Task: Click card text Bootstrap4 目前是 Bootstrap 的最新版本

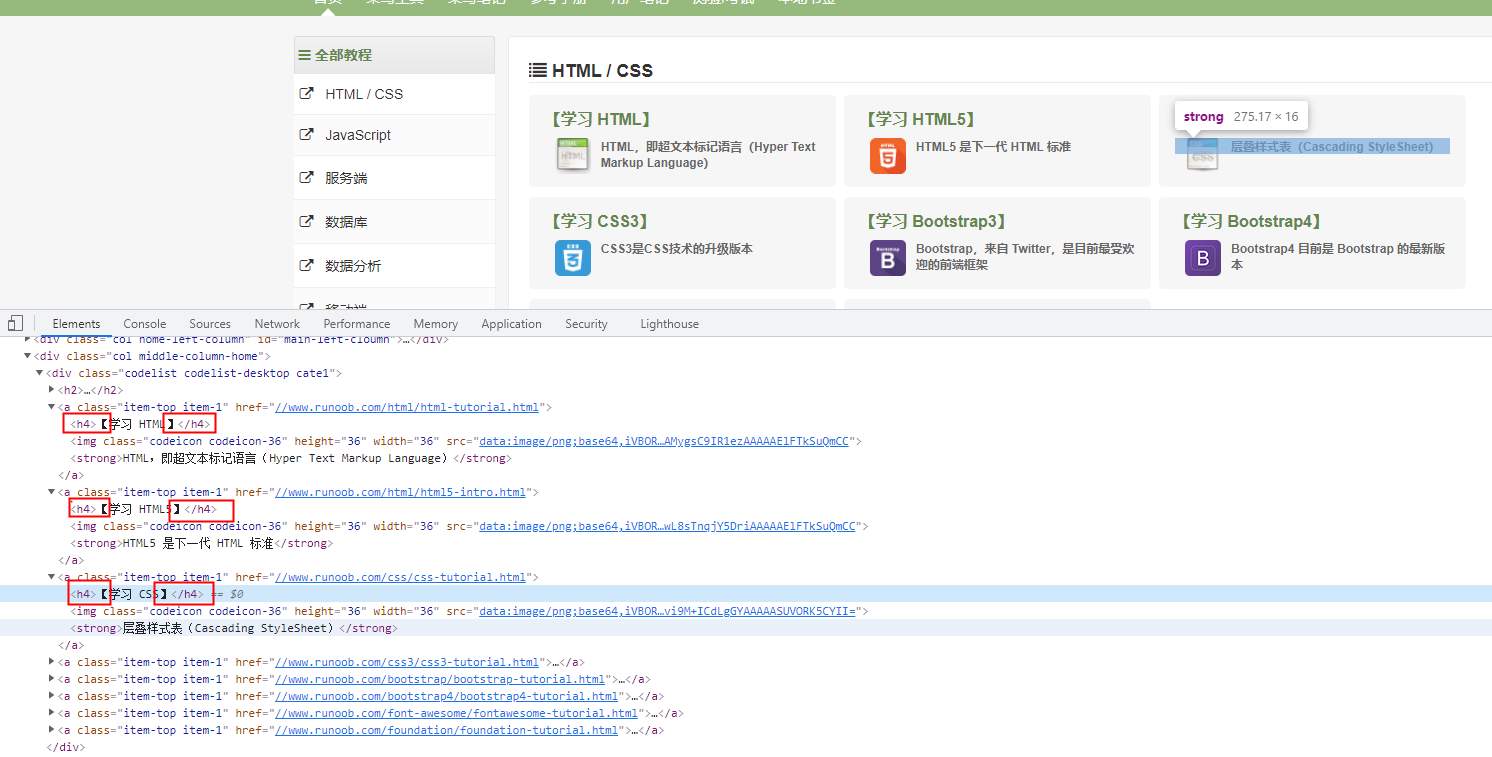Action: pyautogui.click(x=1339, y=257)
